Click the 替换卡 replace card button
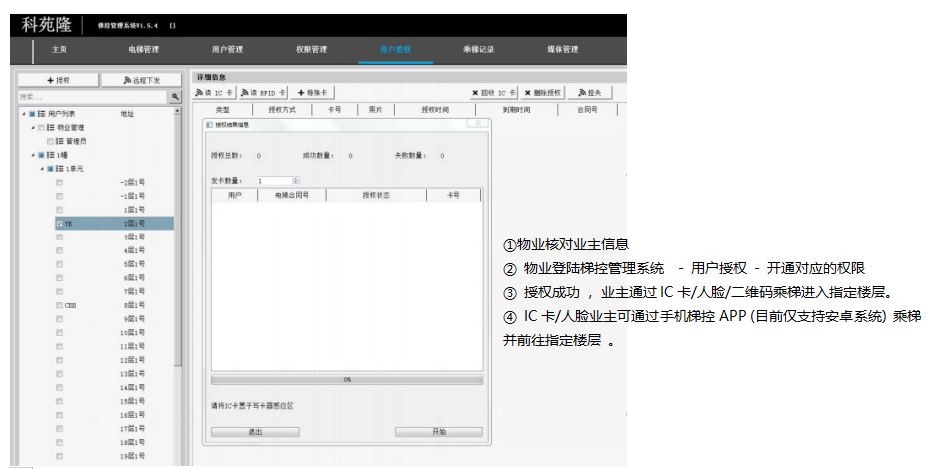Image resolution: width=938 pixels, height=469 pixels. click(313, 93)
